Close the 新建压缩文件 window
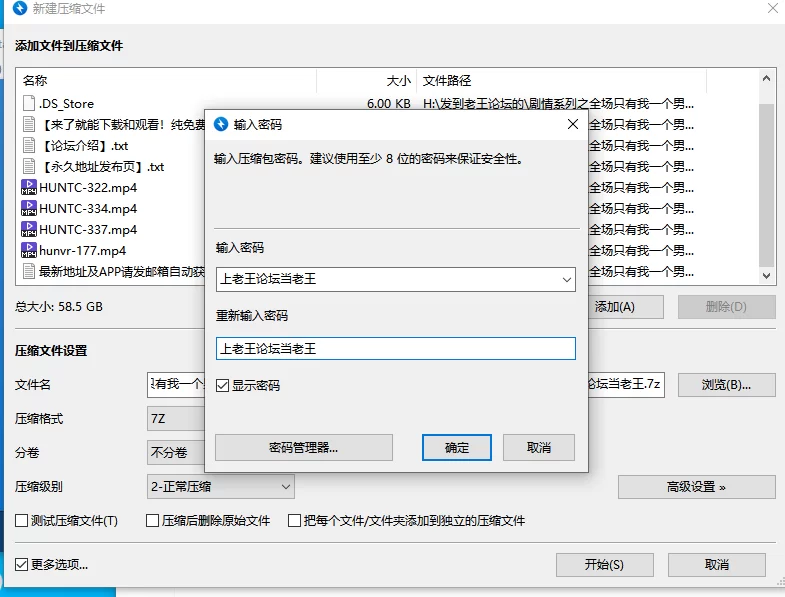Image resolution: width=785 pixels, height=597 pixels. click(773, 8)
